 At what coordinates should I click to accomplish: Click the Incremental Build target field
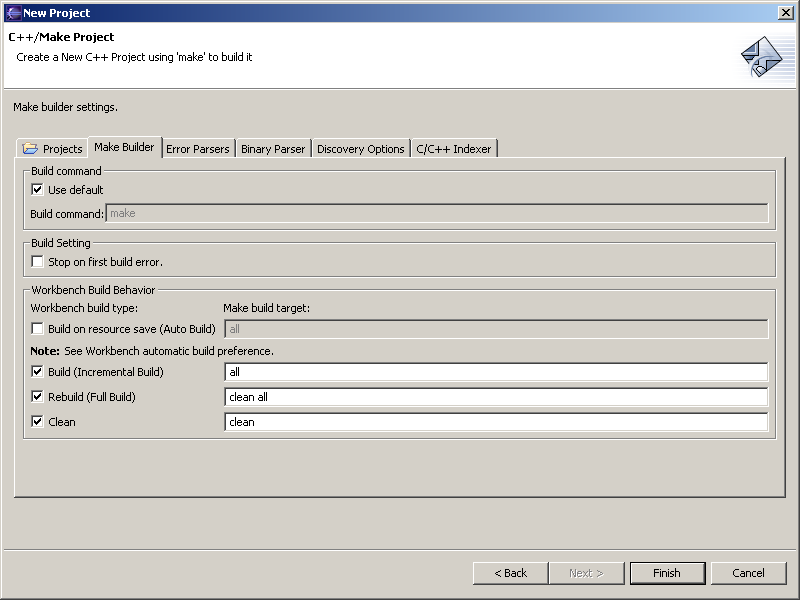click(x=495, y=372)
